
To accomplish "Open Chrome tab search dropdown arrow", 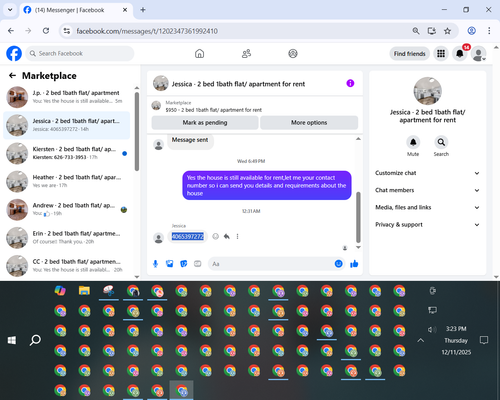I will pos(10,10).
